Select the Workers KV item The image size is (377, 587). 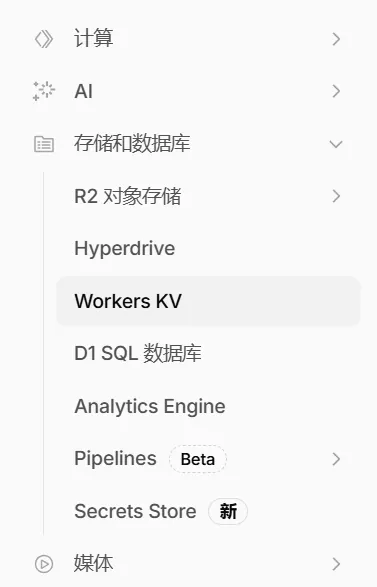[x=208, y=301]
